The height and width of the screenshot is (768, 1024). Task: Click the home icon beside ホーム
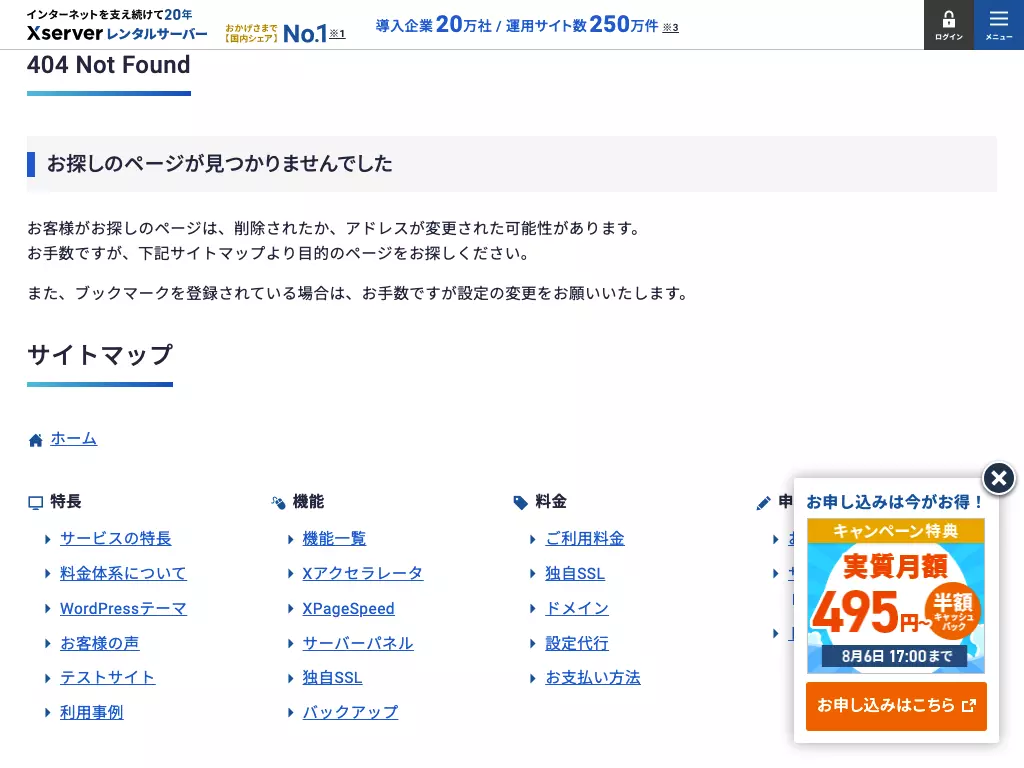point(35,440)
